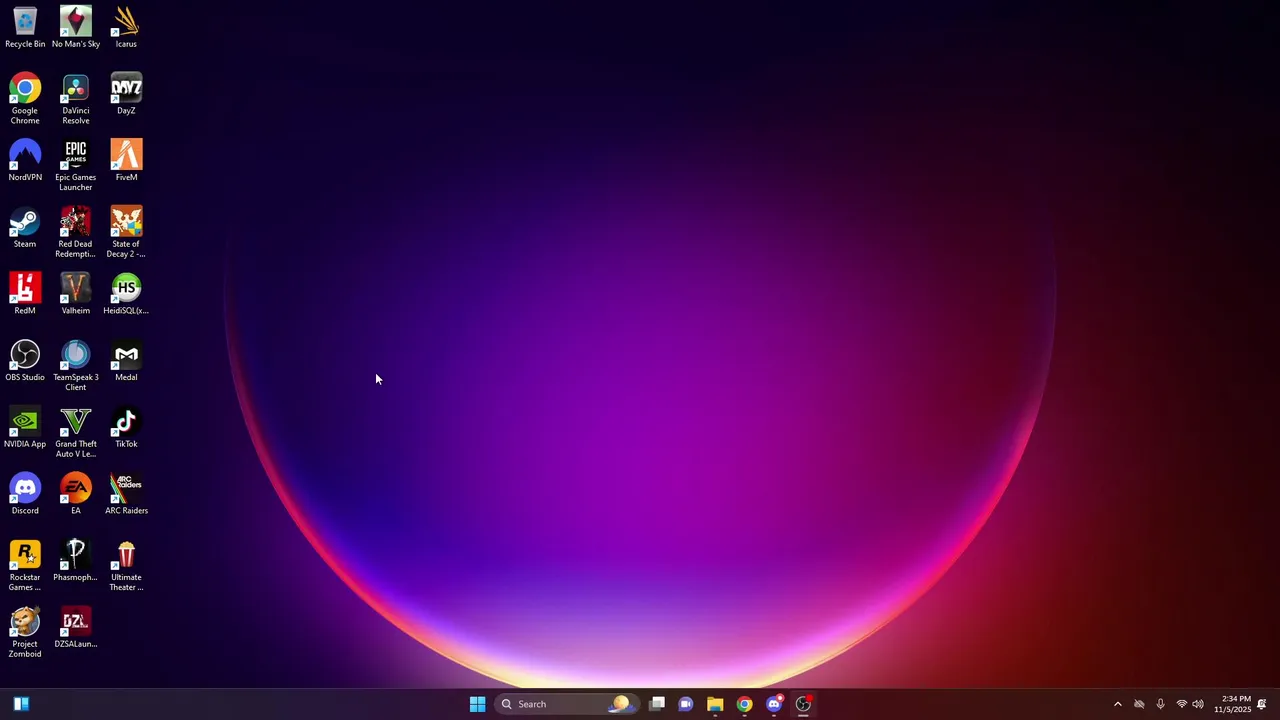Open Google Chrome from the taskbar
1280x720 pixels.
click(x=744, y=704)
